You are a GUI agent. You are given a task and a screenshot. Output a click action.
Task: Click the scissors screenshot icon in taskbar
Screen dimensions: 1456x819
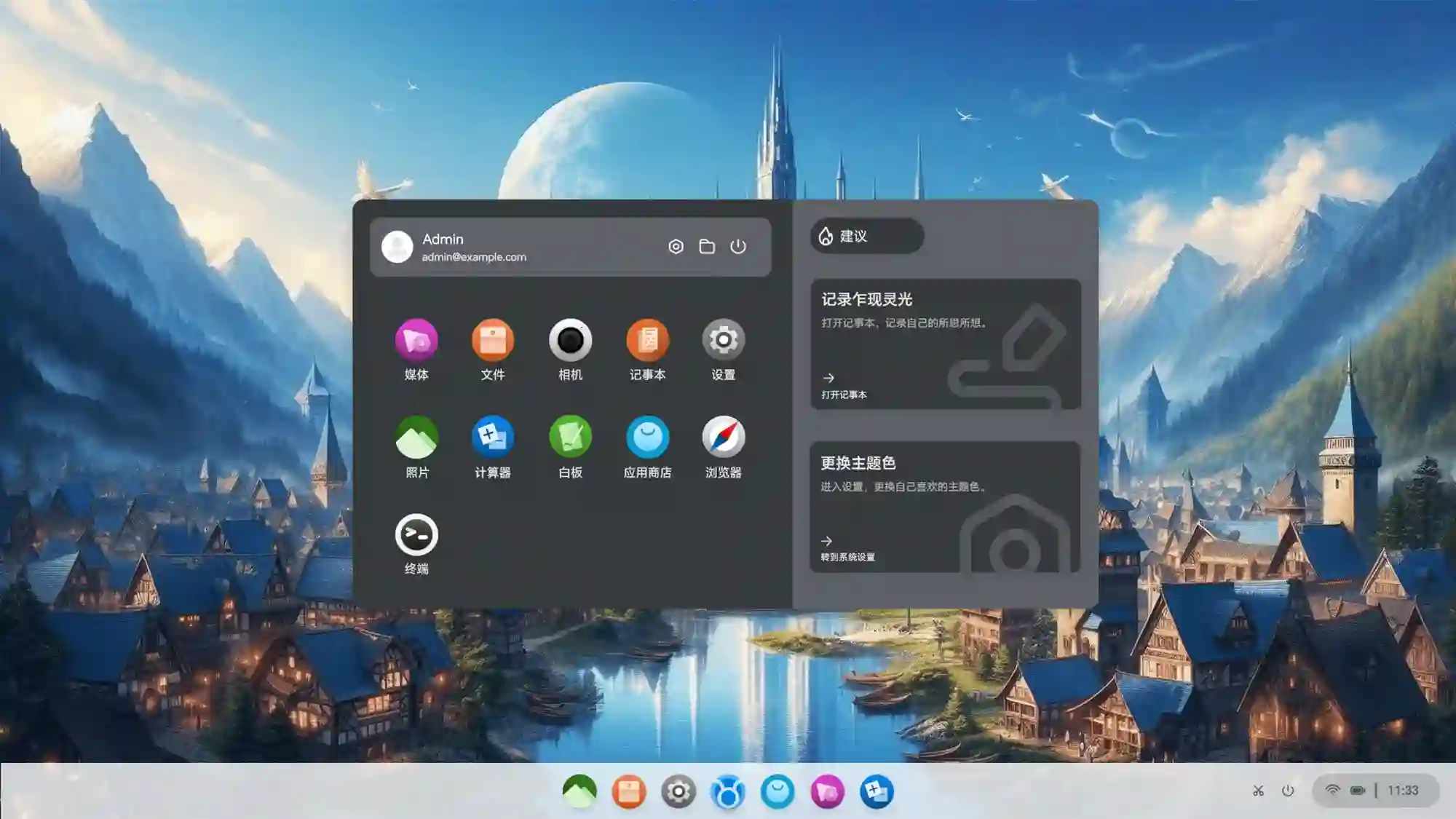[x=1258, y=791]
